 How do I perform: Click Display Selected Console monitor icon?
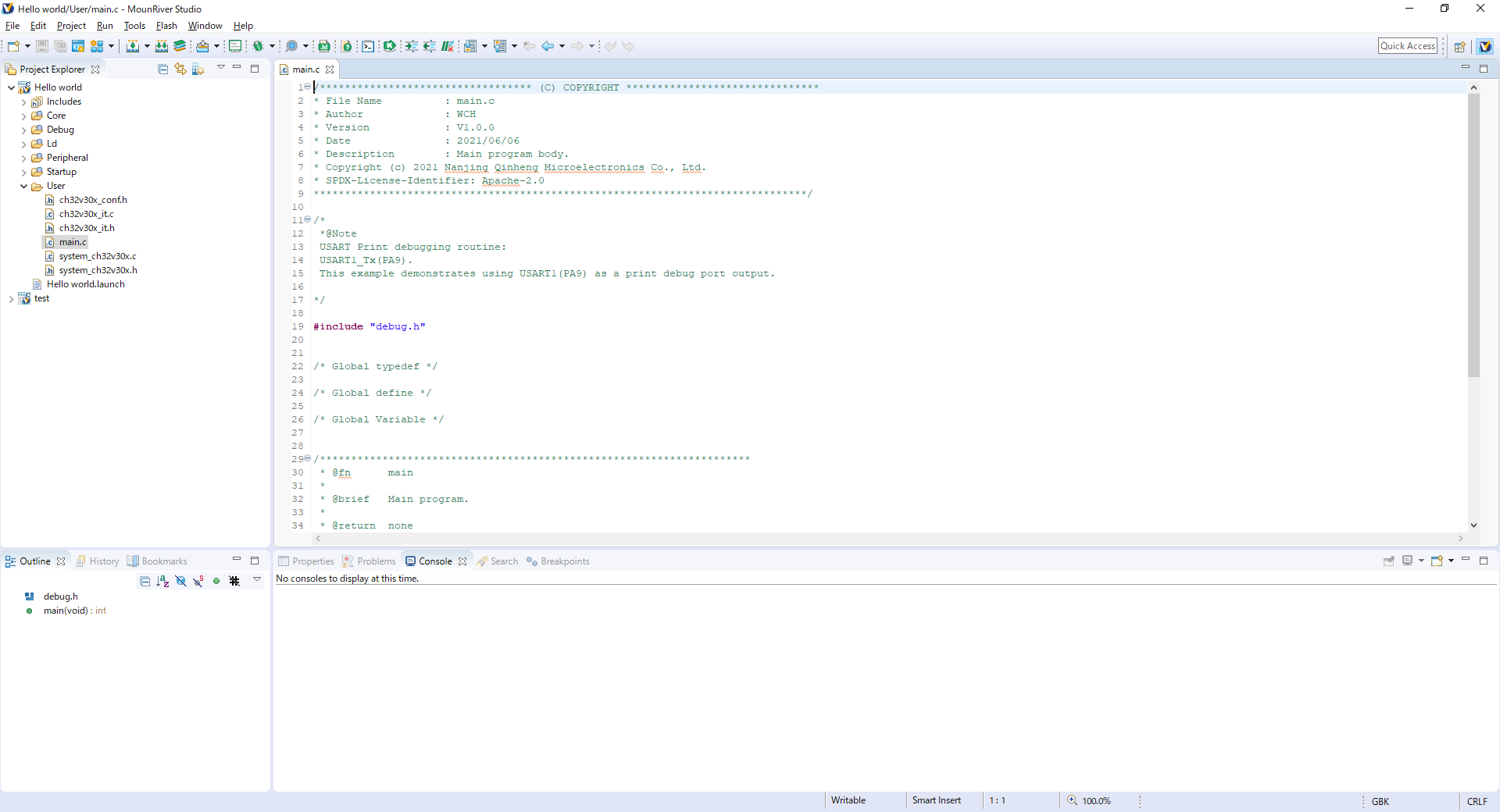tap(1407, 561)
